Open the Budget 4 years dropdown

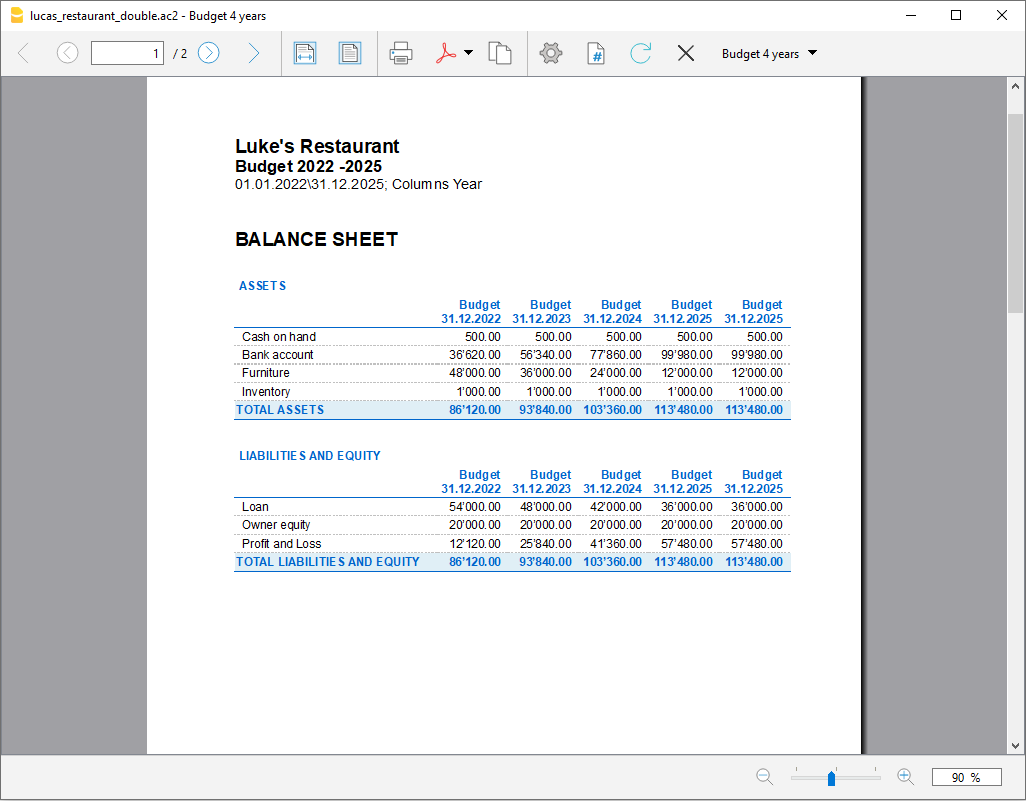[769, 54]
